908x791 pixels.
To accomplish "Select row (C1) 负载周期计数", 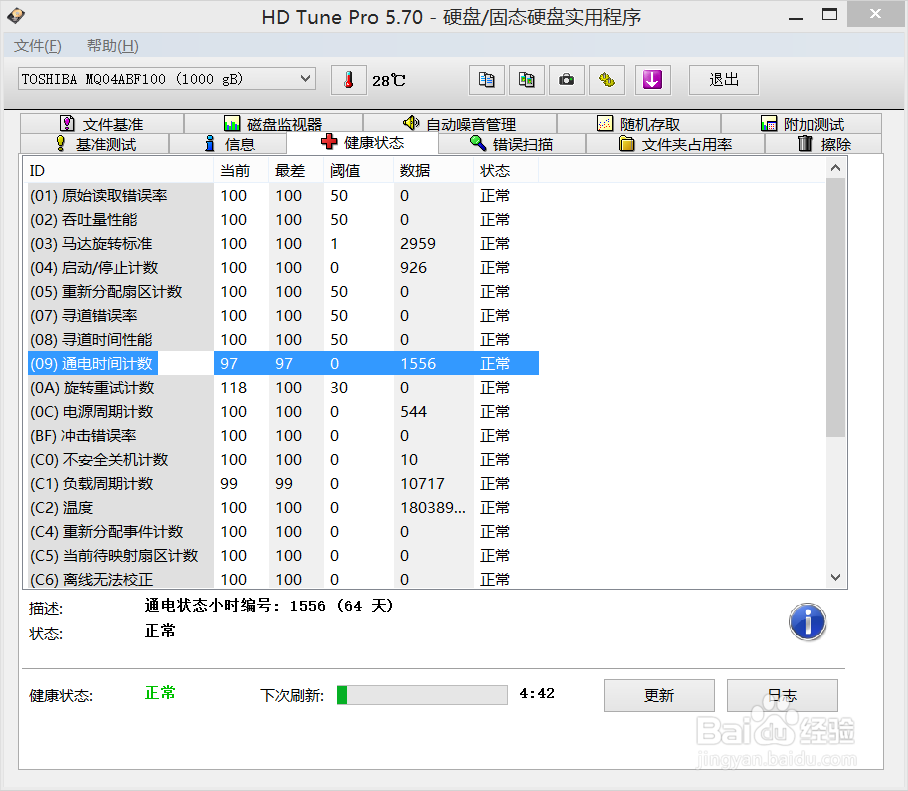I will tap(283, 484).
